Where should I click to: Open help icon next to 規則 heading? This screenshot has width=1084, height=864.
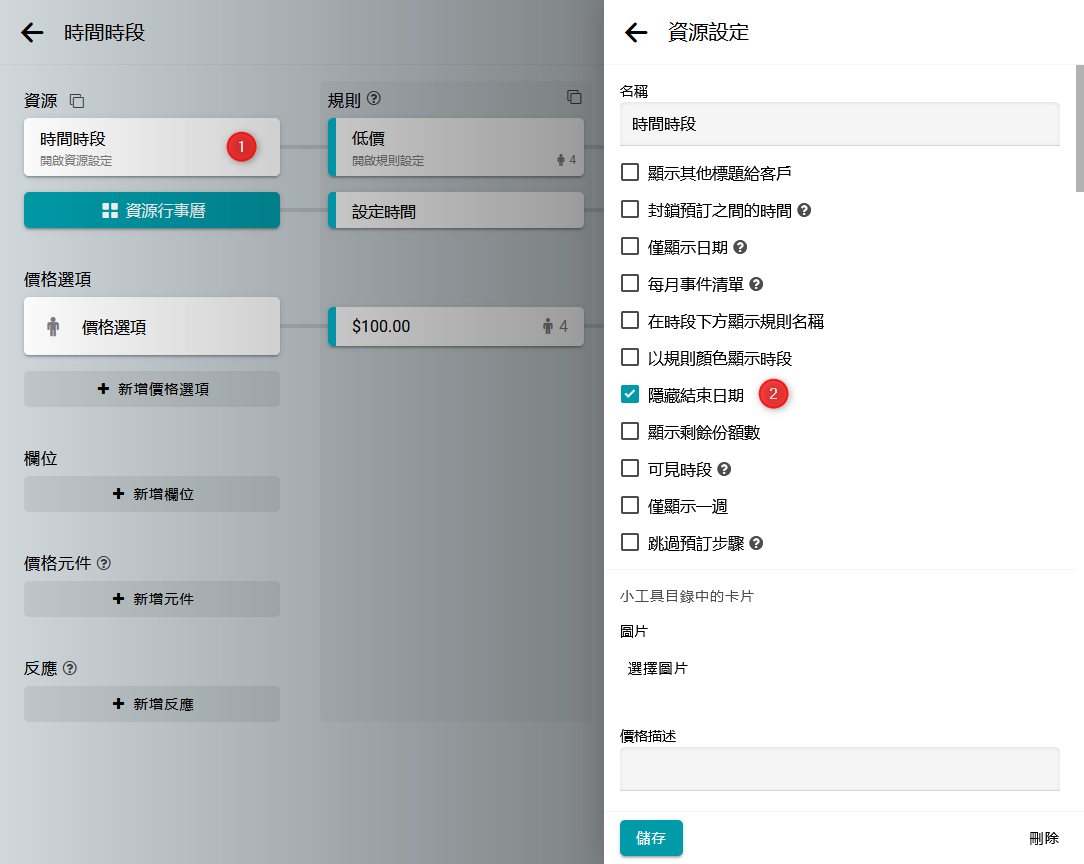click(x=374, y=99)
